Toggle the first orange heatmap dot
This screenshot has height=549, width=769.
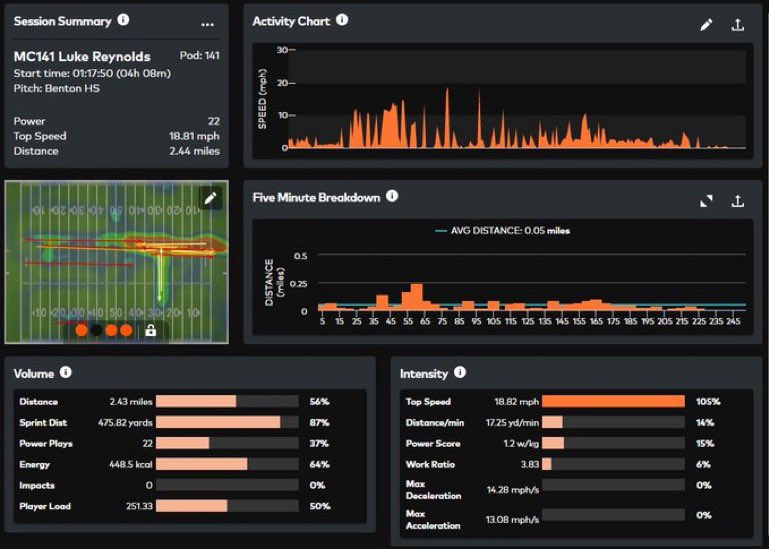pyautogui.click(x=81, y=330)
